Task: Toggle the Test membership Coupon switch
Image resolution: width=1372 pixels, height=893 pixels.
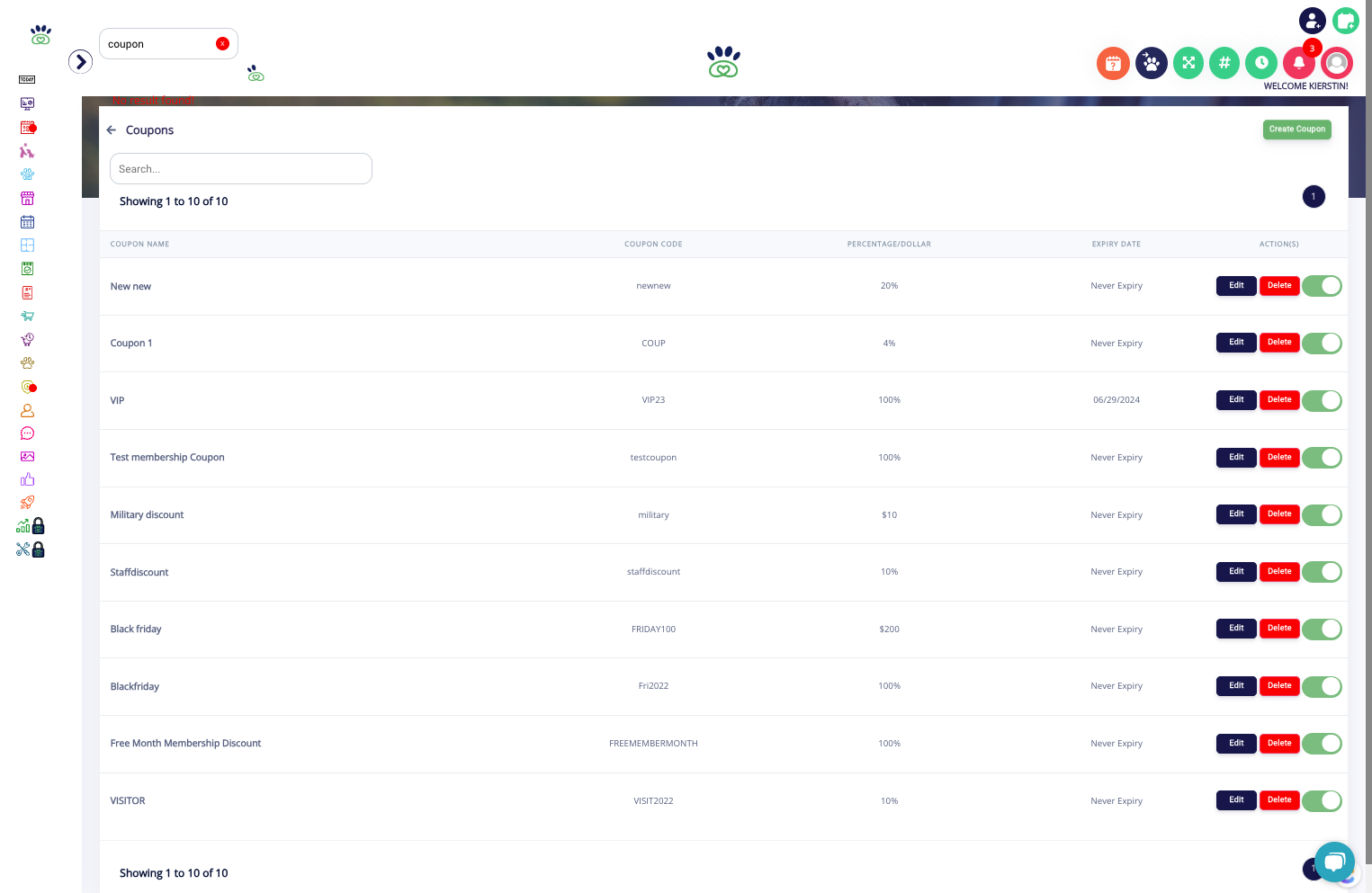Action: click(x=1322, y=458)
